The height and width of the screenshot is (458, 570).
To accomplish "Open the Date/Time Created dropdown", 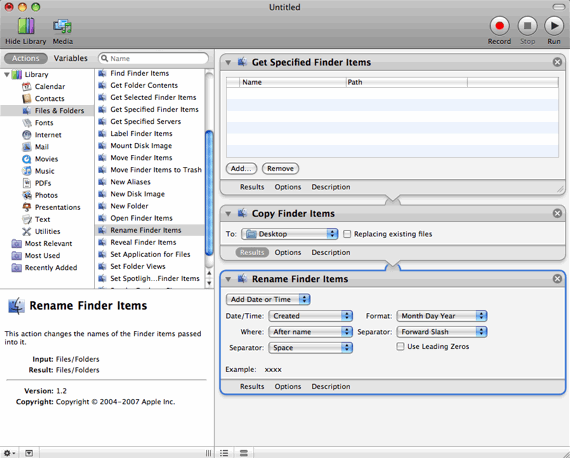I will (x=310, y=316).
